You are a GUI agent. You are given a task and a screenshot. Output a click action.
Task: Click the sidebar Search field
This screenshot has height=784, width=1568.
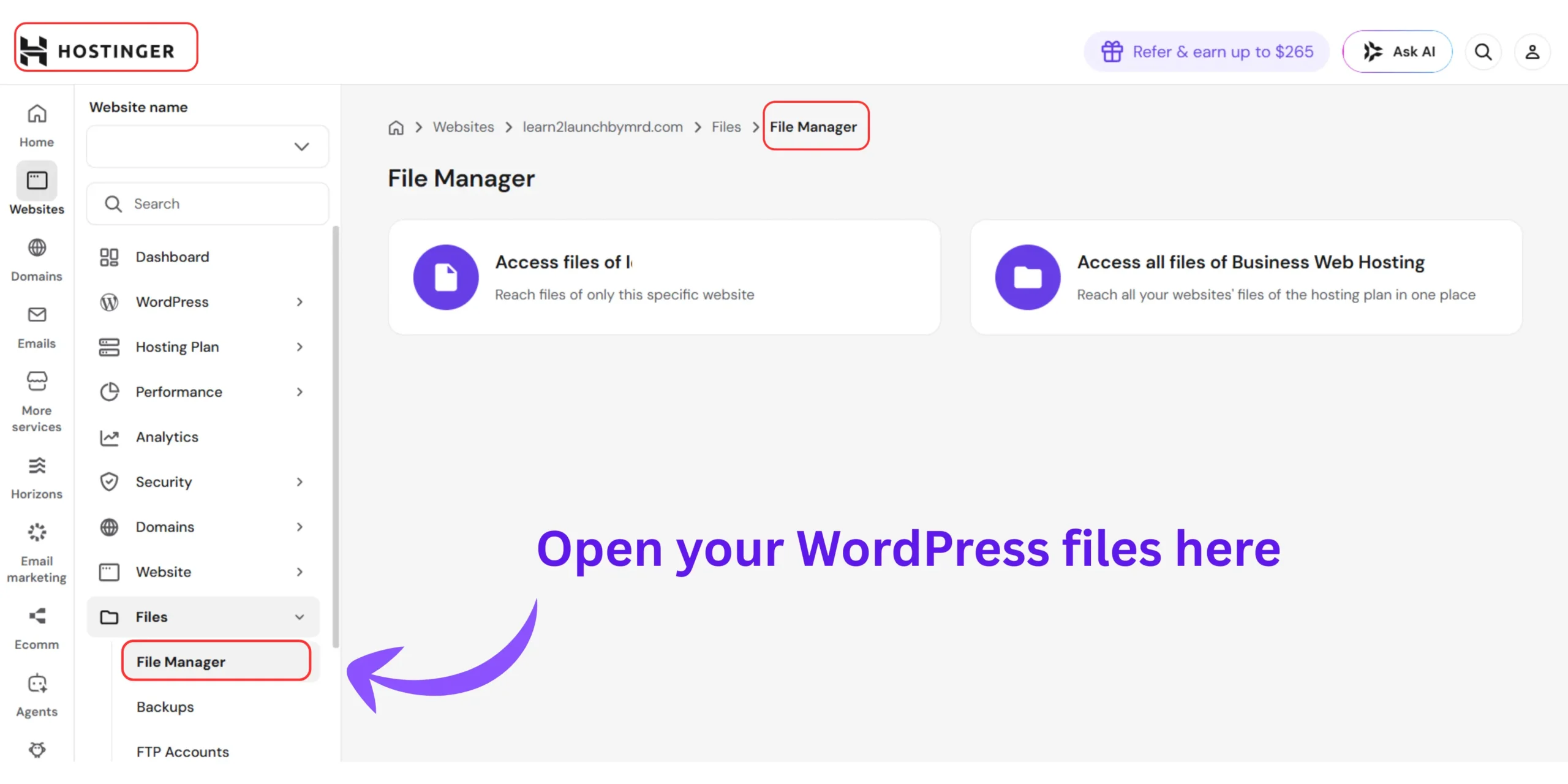point(208,203)
